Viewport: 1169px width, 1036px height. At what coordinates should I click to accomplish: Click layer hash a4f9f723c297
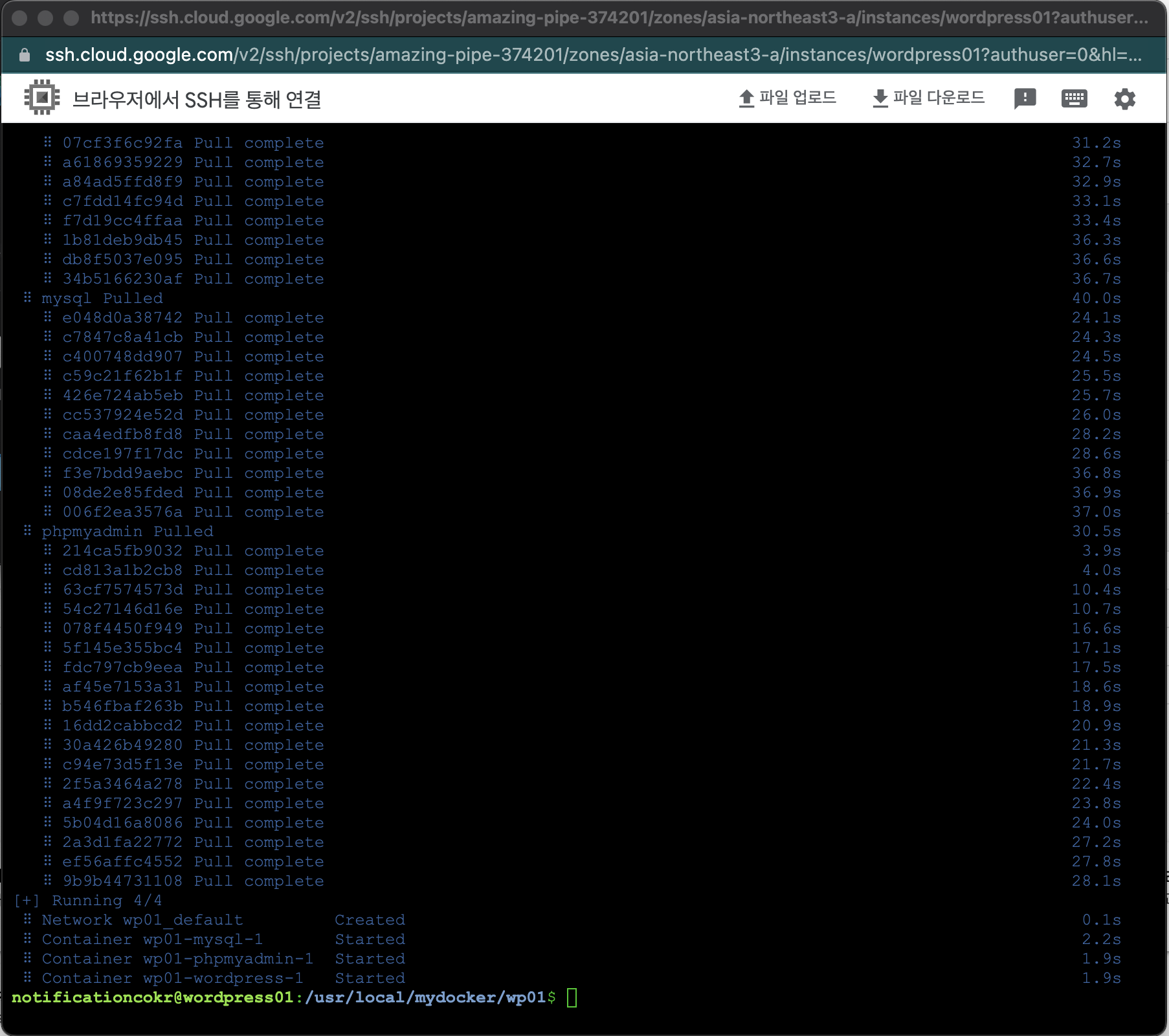122,804
